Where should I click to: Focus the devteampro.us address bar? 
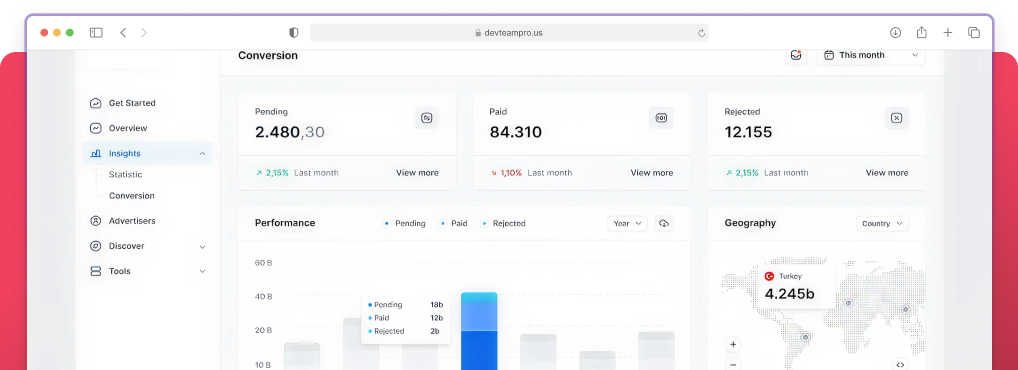tap(509, 32)
